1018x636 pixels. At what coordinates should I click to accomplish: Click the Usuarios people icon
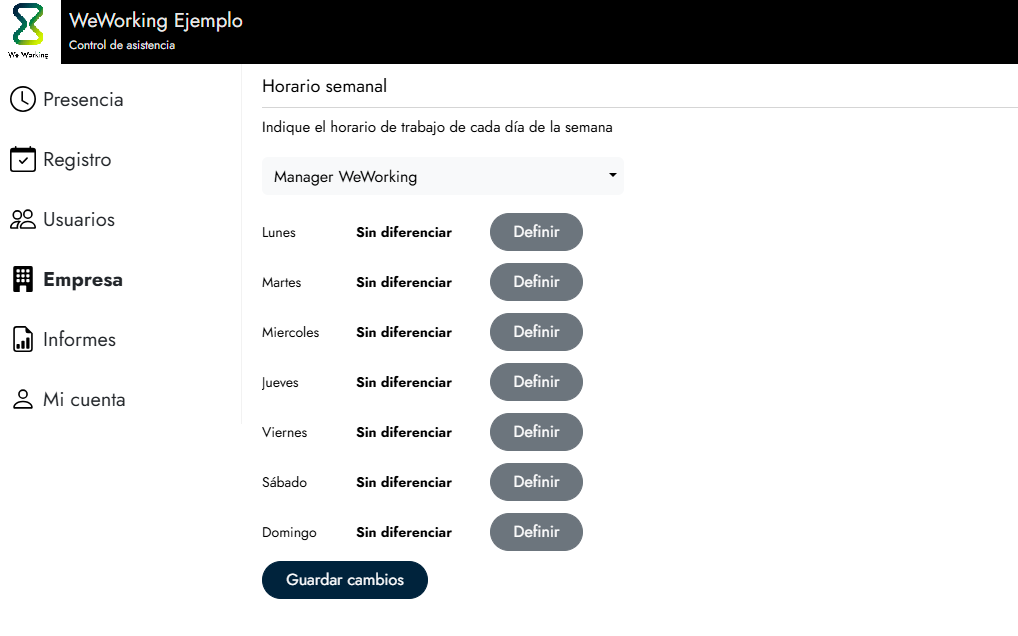tap(22, 220)
